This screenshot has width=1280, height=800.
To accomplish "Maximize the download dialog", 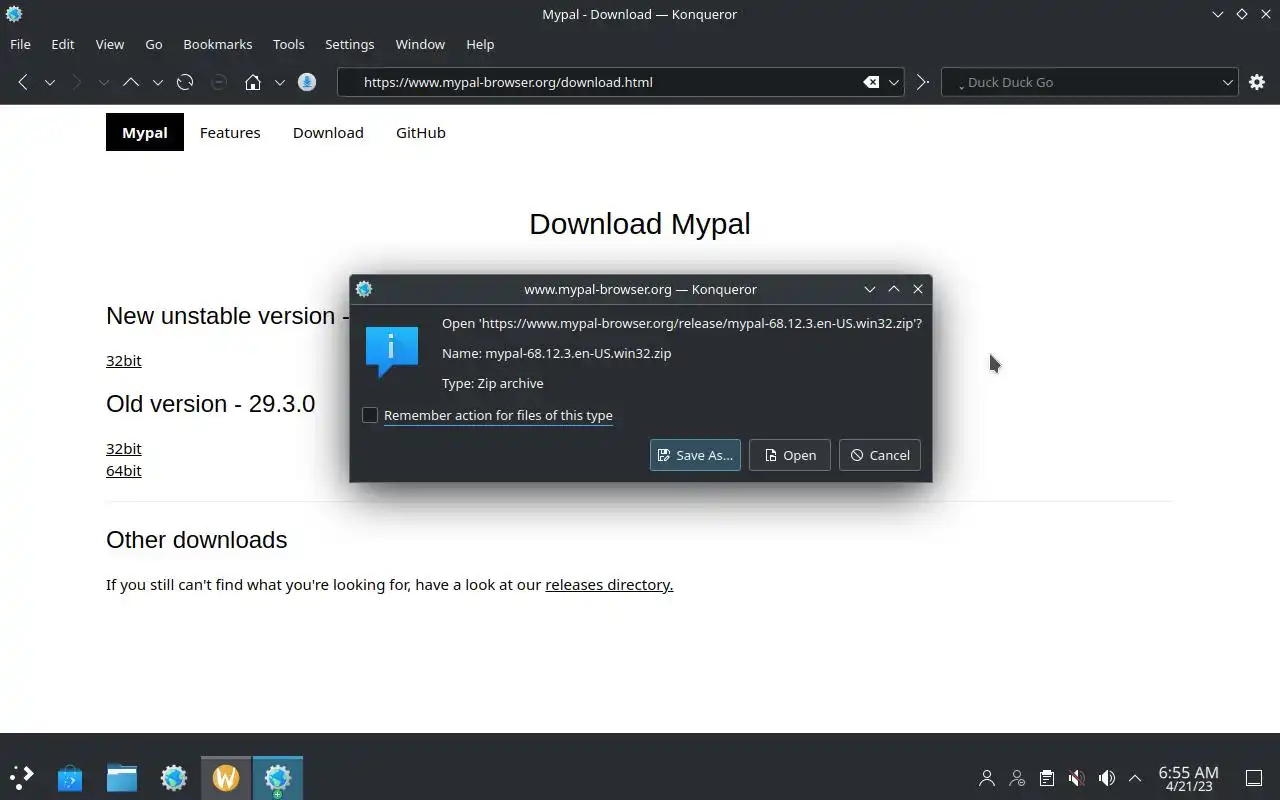I will tap(894, 289).
